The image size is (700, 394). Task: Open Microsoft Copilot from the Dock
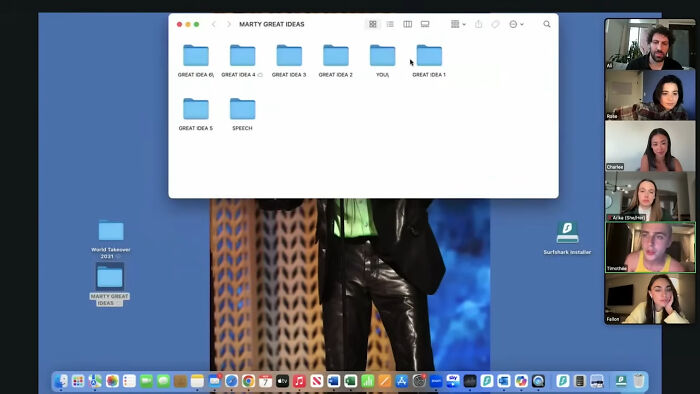pos(521,381)
